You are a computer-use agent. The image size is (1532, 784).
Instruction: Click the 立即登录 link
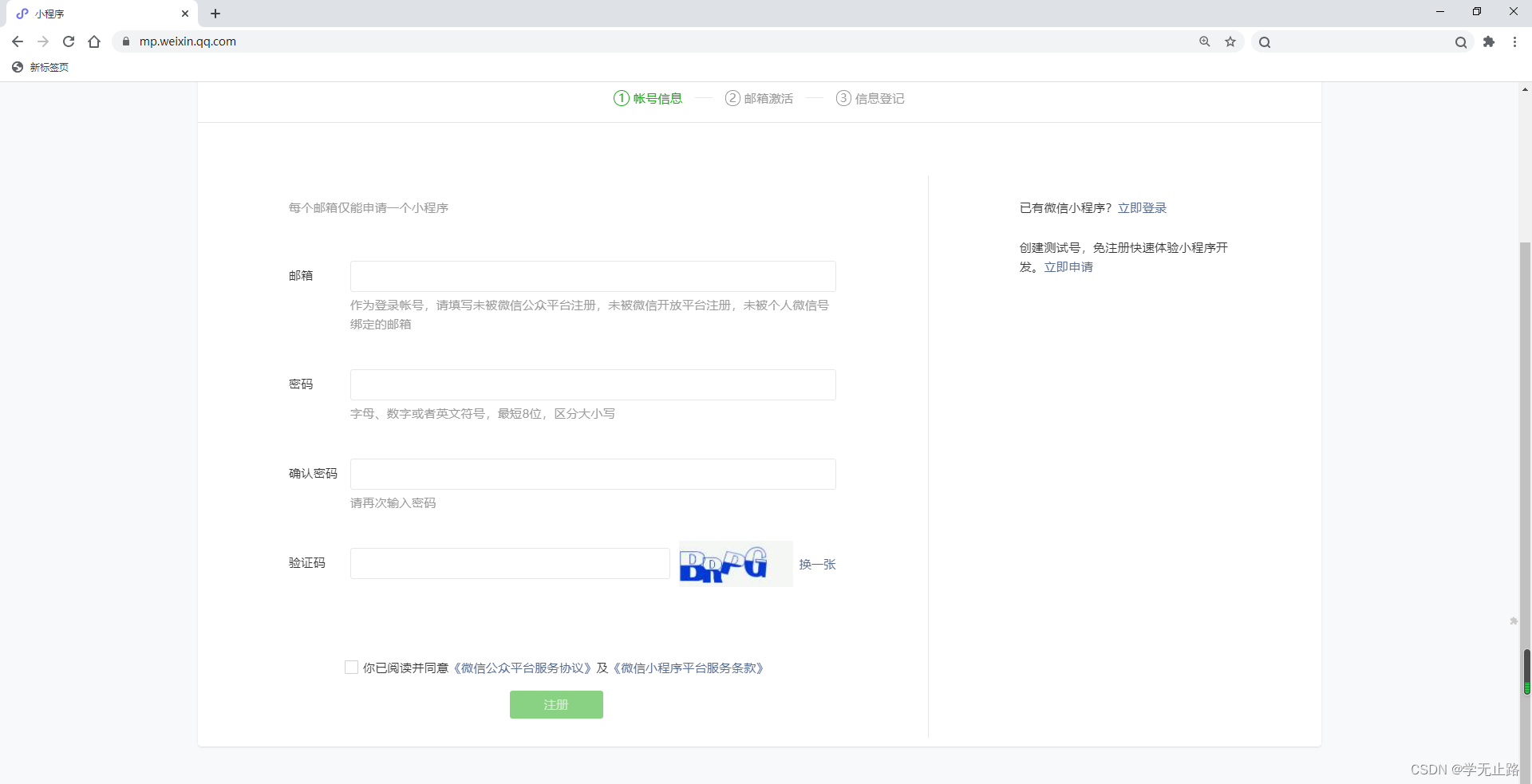(1142, 207)
